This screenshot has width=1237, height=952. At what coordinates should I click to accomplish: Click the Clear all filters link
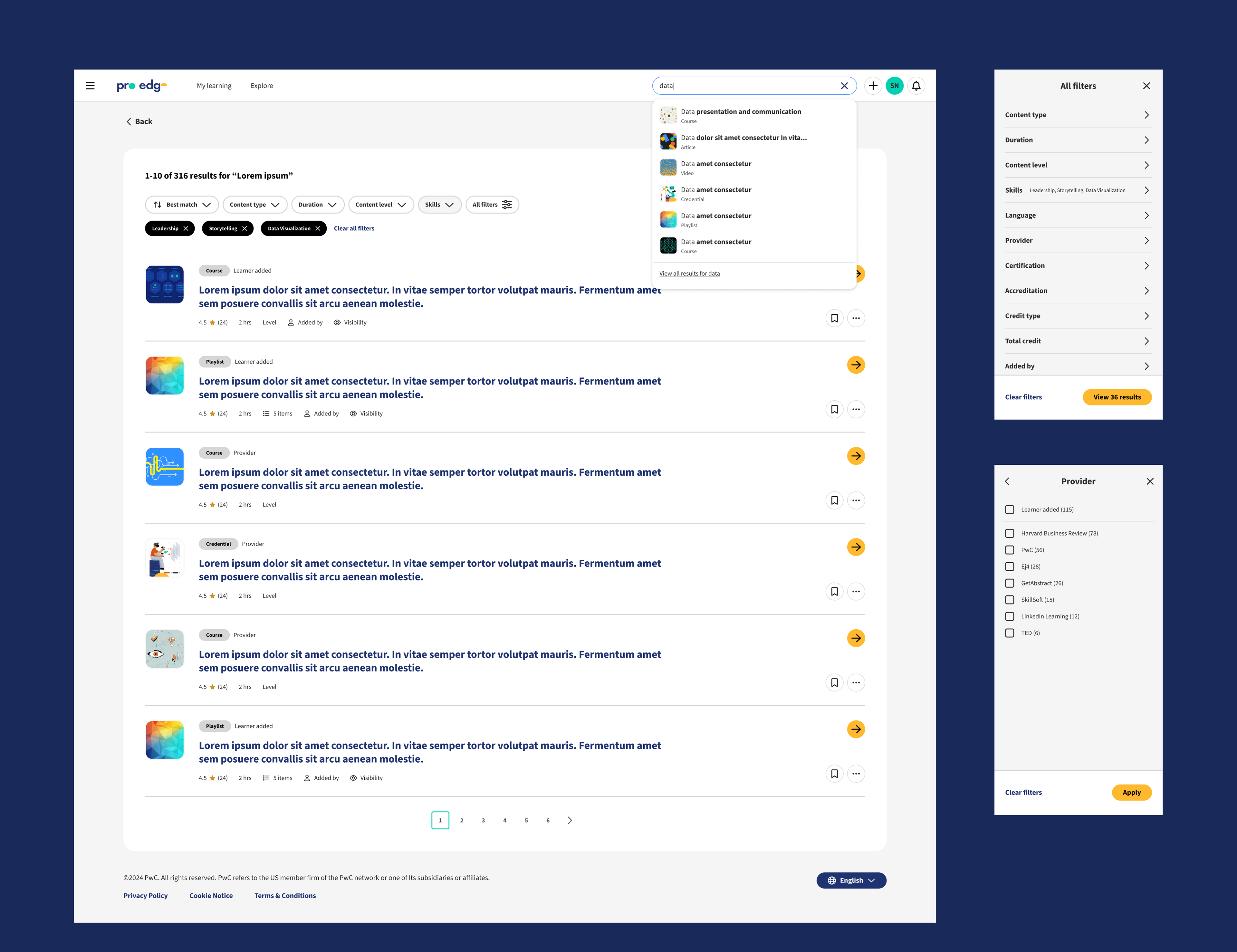pos(354,229)
